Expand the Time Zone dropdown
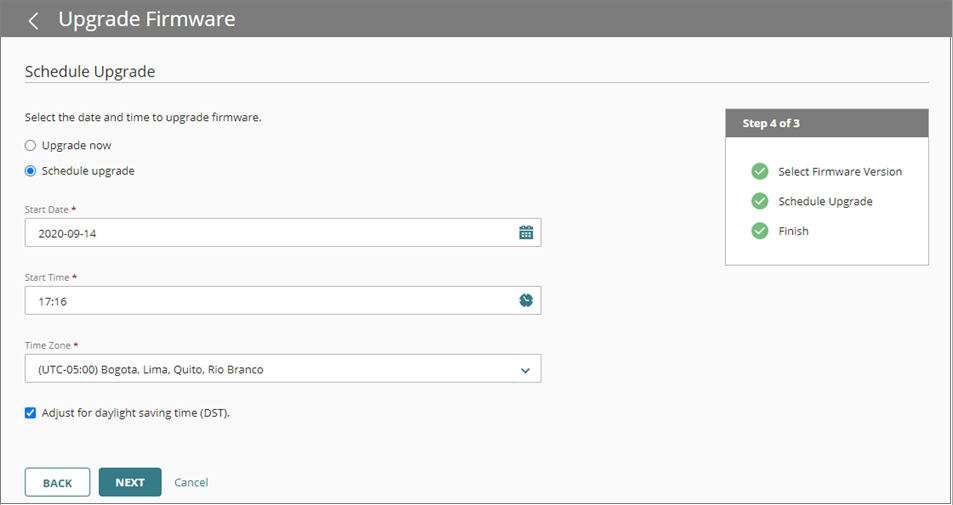The image size is (953, 505). pyautogui.click(x=283, y=369)
